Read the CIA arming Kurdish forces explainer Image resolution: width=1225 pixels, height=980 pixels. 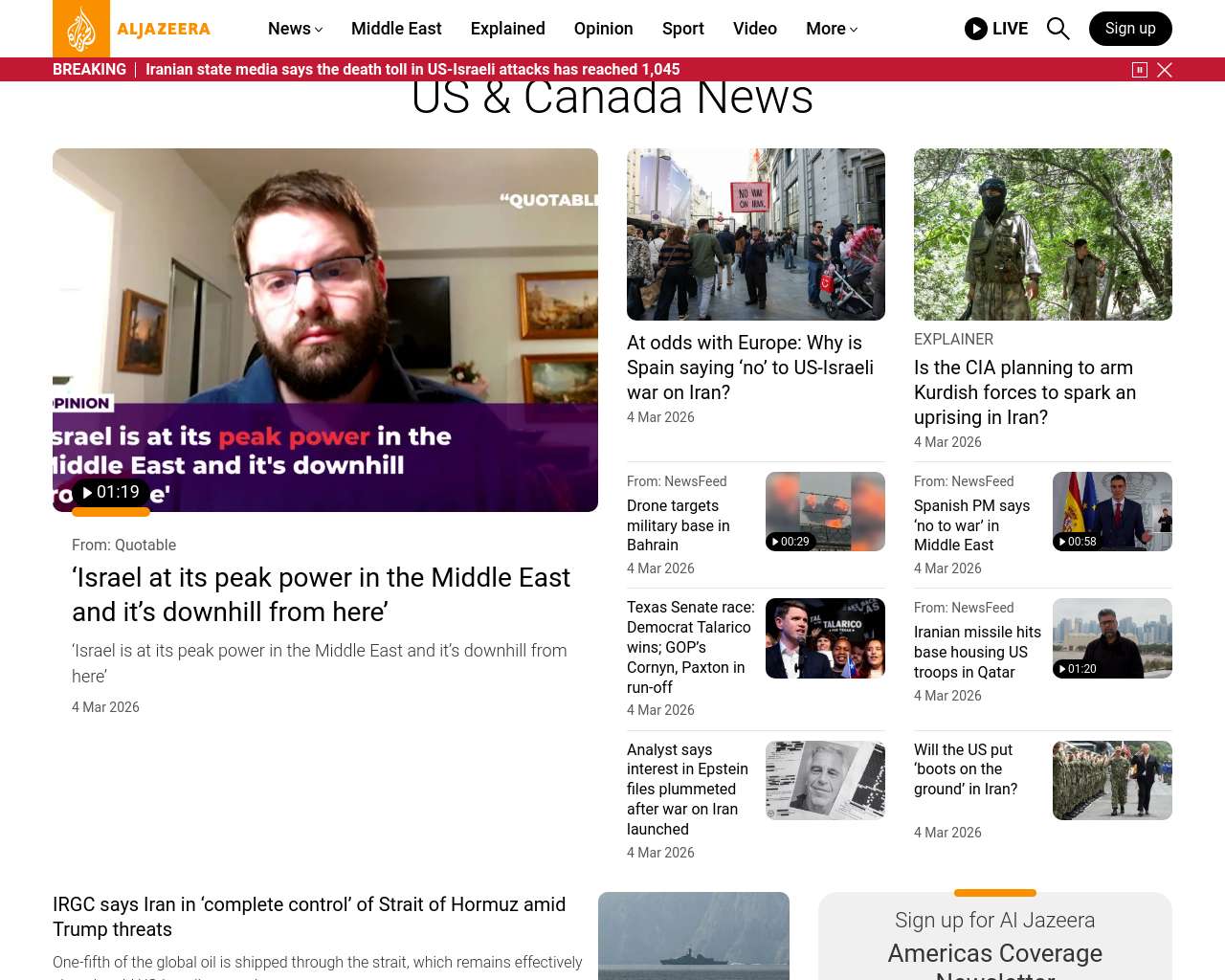(x=1025, y=392)
